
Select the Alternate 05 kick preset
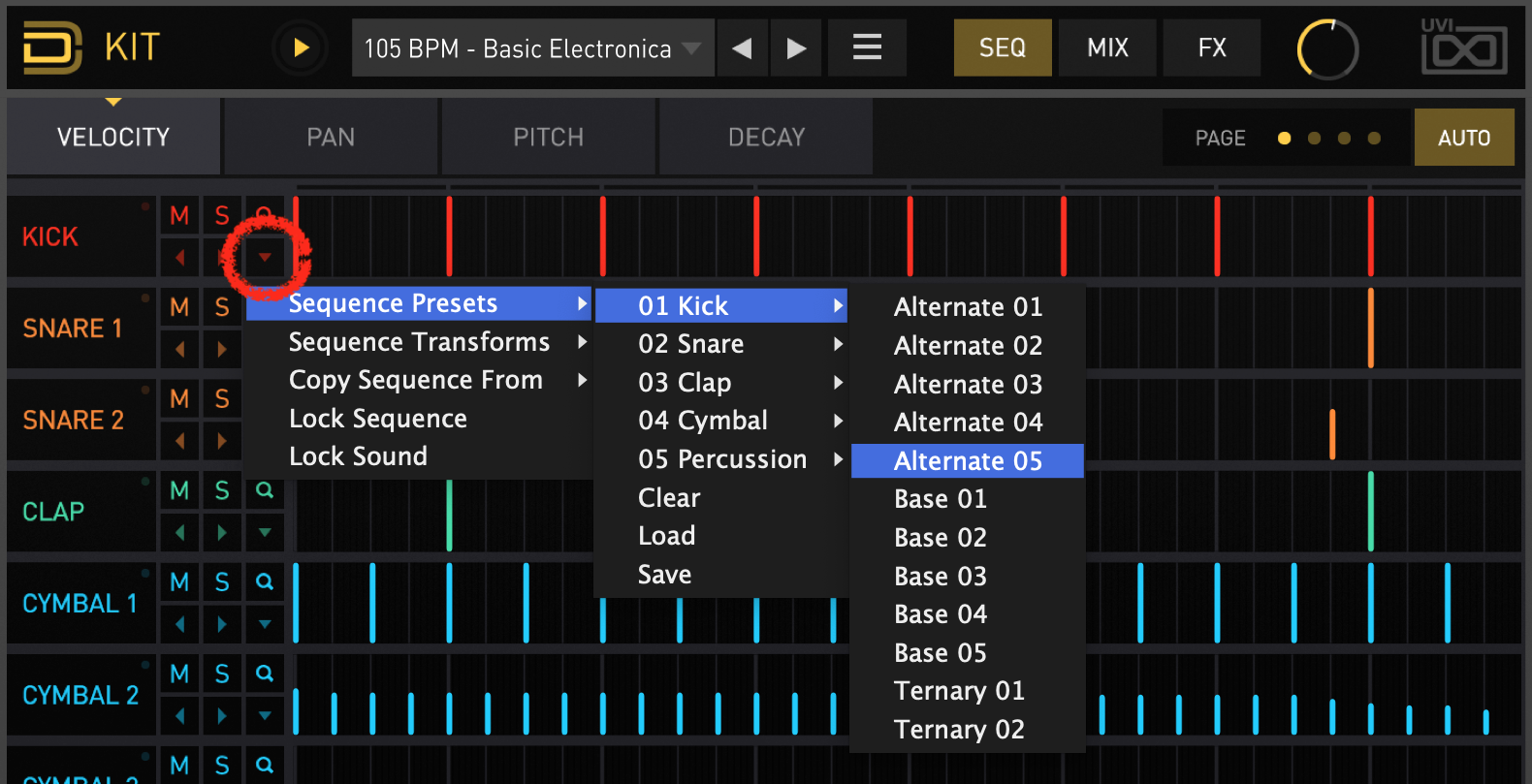(968, 460)
